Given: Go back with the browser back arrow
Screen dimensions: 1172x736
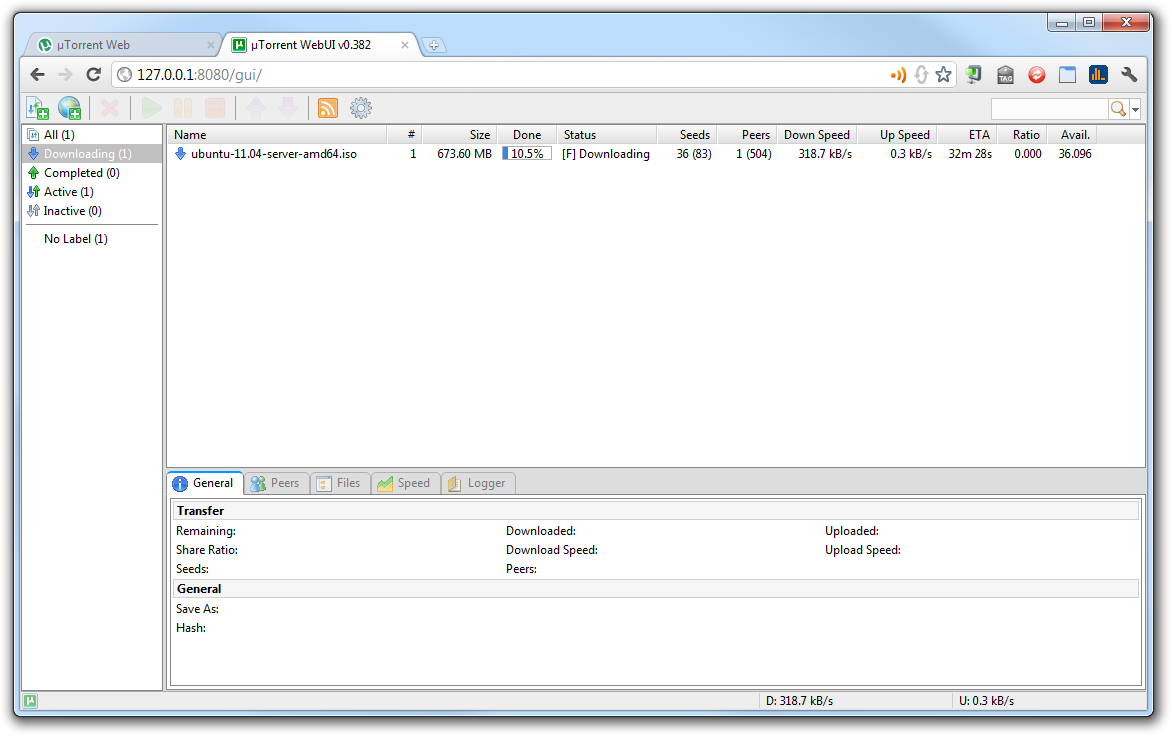Looking at the screenshot, I should 37,75.
